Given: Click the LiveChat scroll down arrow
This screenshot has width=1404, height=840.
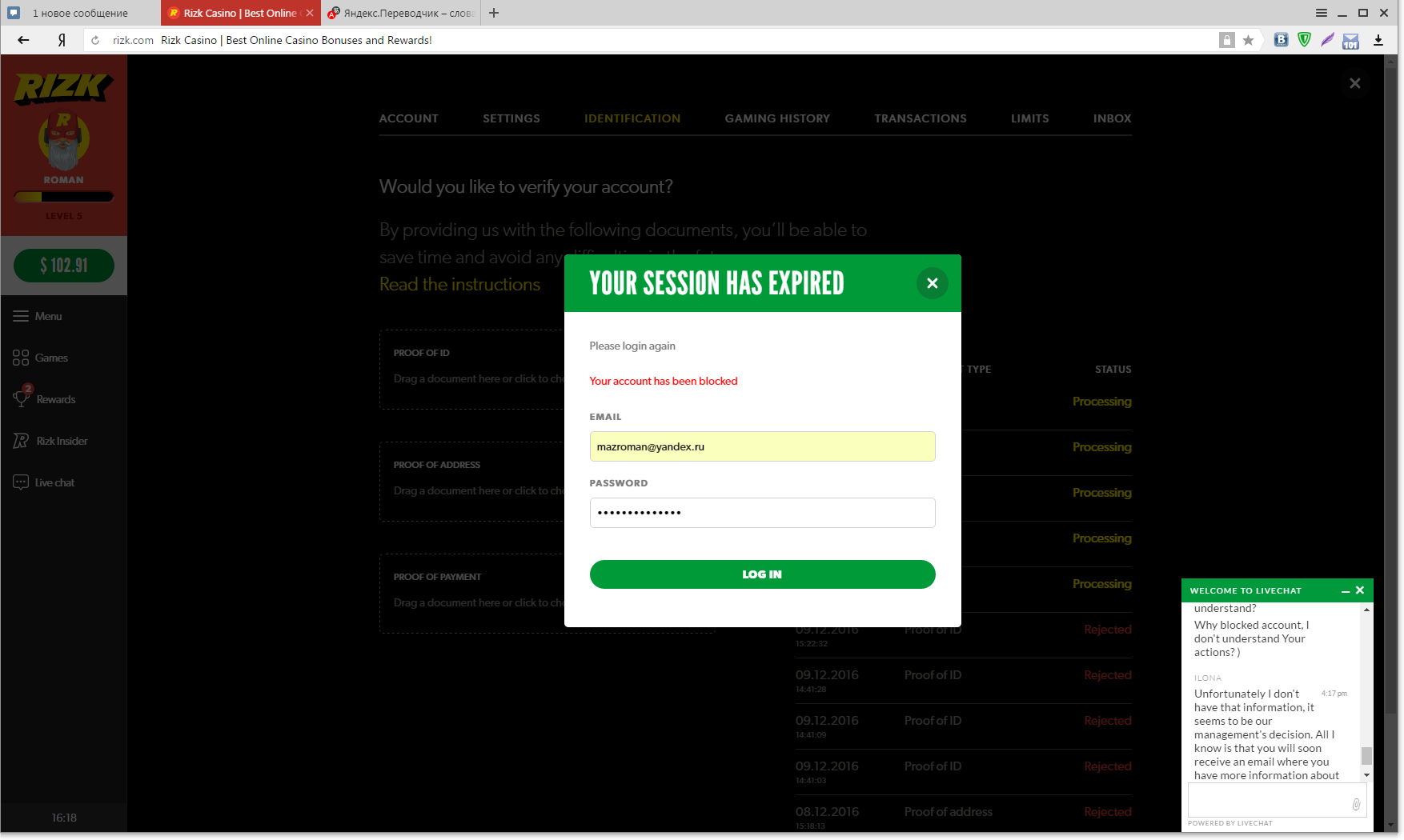Looking at the screenshot, I should click(x=1366, y=774).
